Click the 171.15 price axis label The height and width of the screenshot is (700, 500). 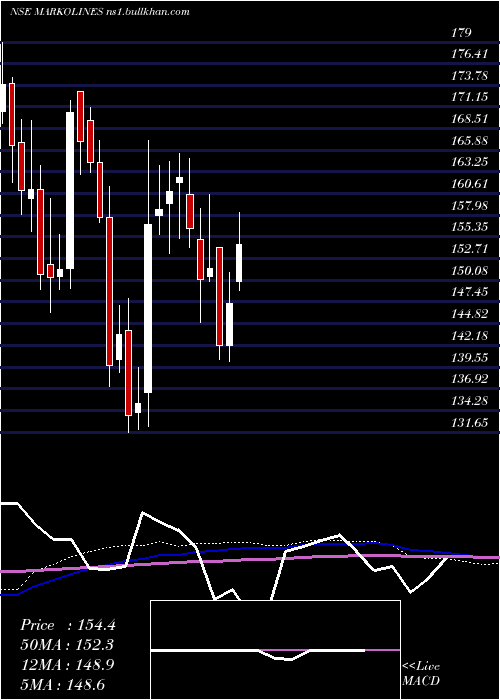click(470, 97)
